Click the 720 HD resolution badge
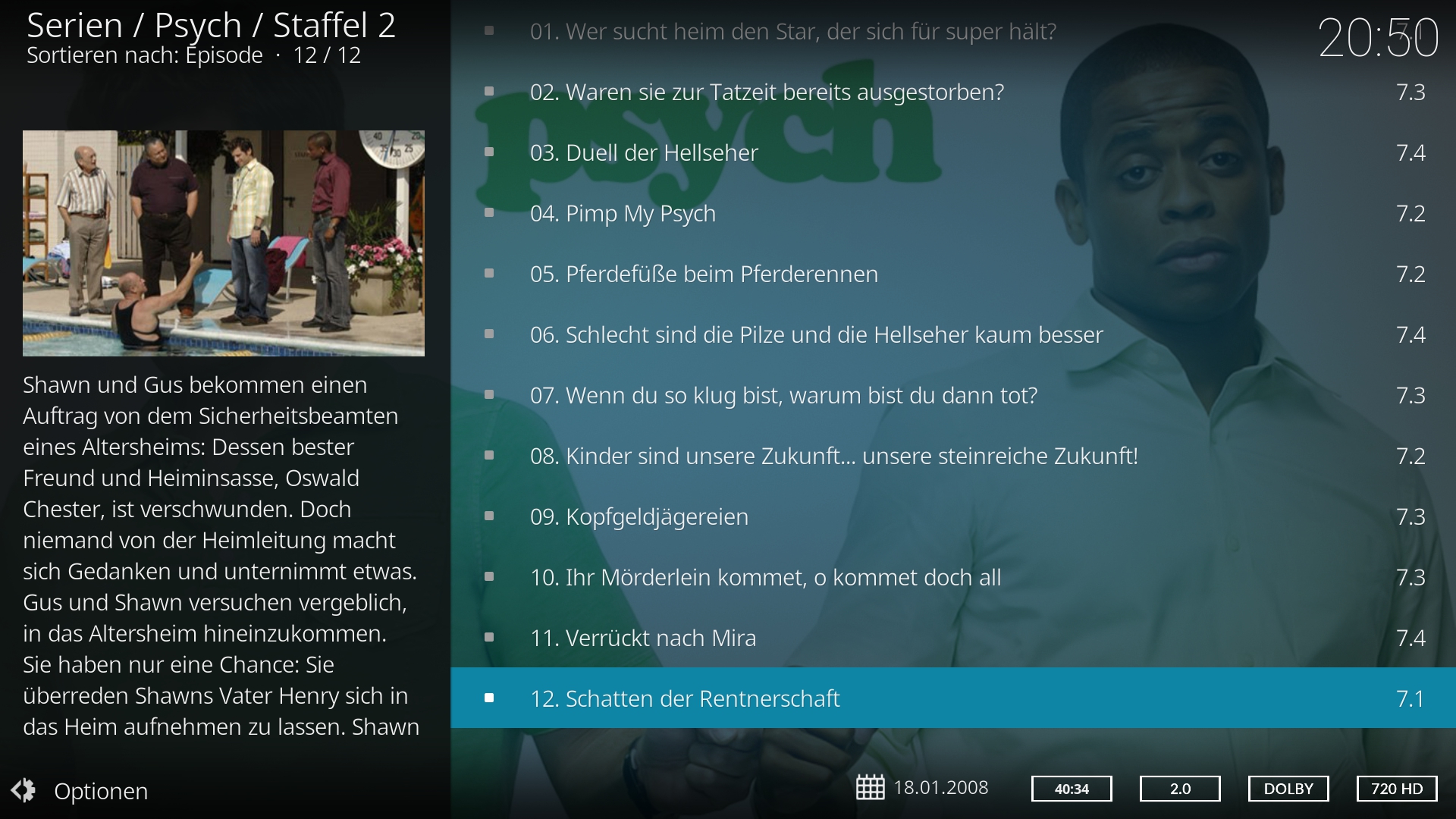 coord(1397,789)
